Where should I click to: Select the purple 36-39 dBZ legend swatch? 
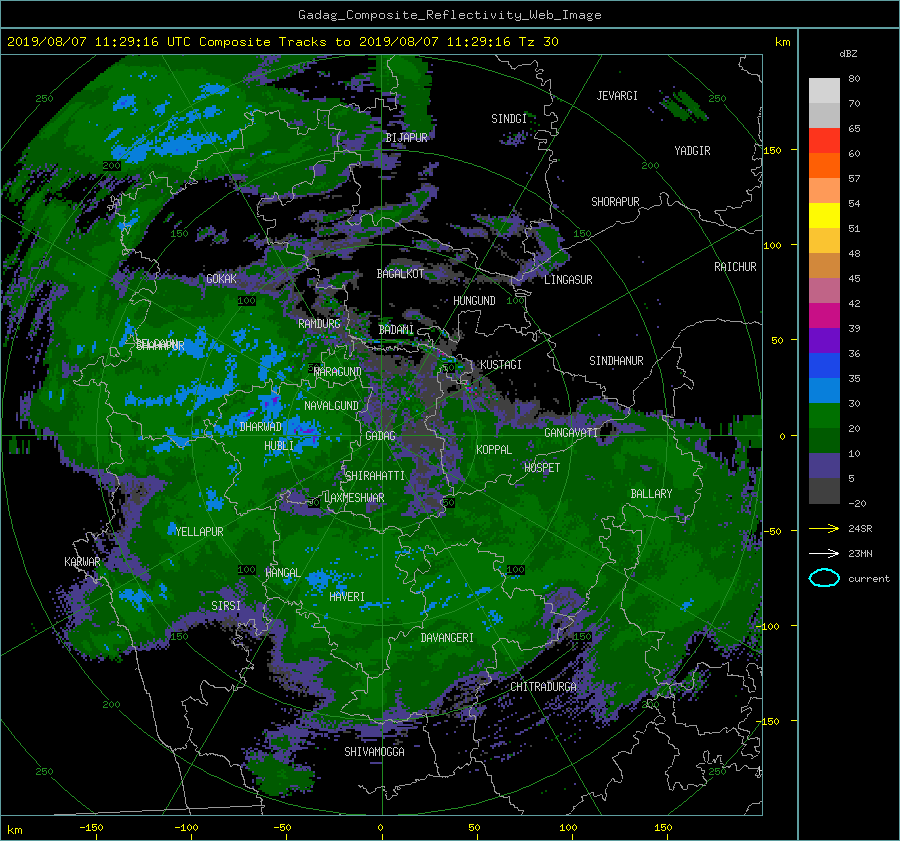coord(824,341)
